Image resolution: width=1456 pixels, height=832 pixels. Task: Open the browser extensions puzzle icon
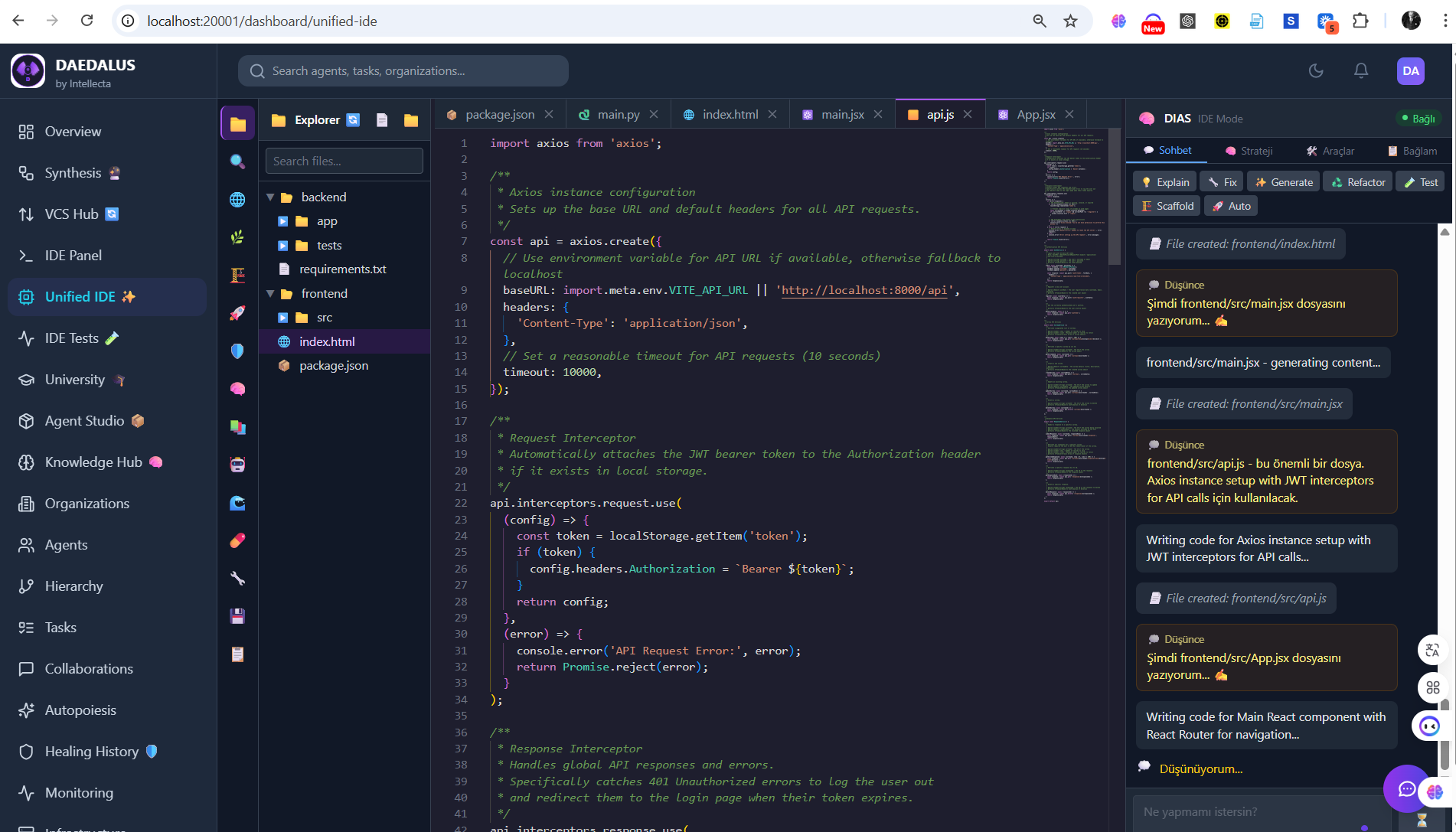point(1360,21)
